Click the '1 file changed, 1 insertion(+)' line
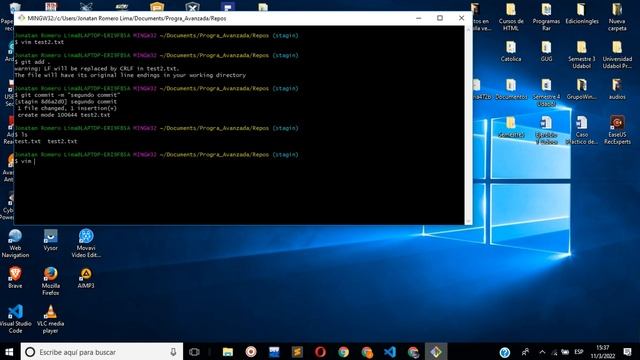 pyautogui.click(x=67, y=108)
